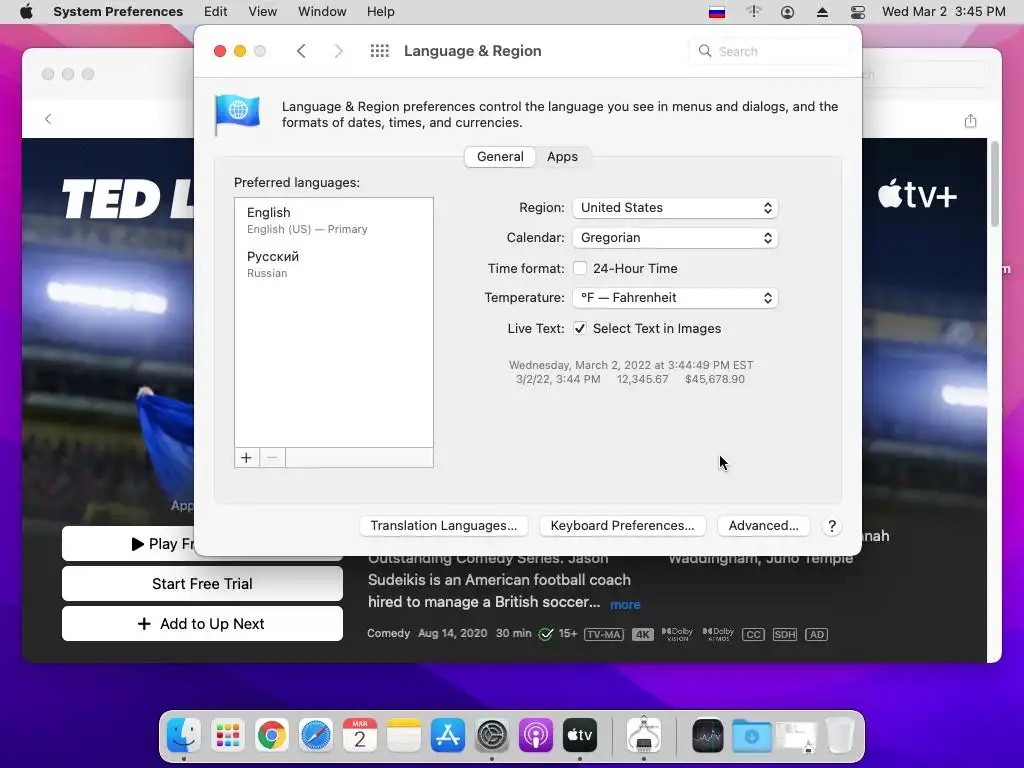This screenshot has width=1024, height=768.
Task: Click the Language & Region flag icon
Action: (x=238, y=114)
